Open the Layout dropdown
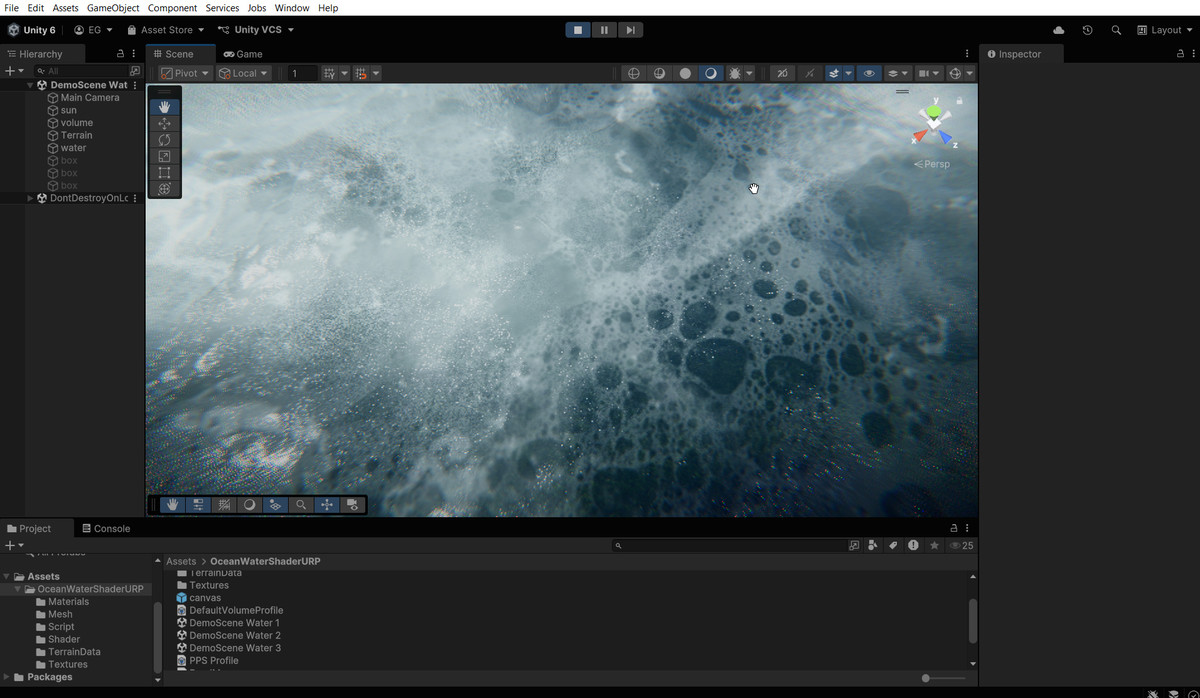1200x698 pixels. pos(1165,30)
